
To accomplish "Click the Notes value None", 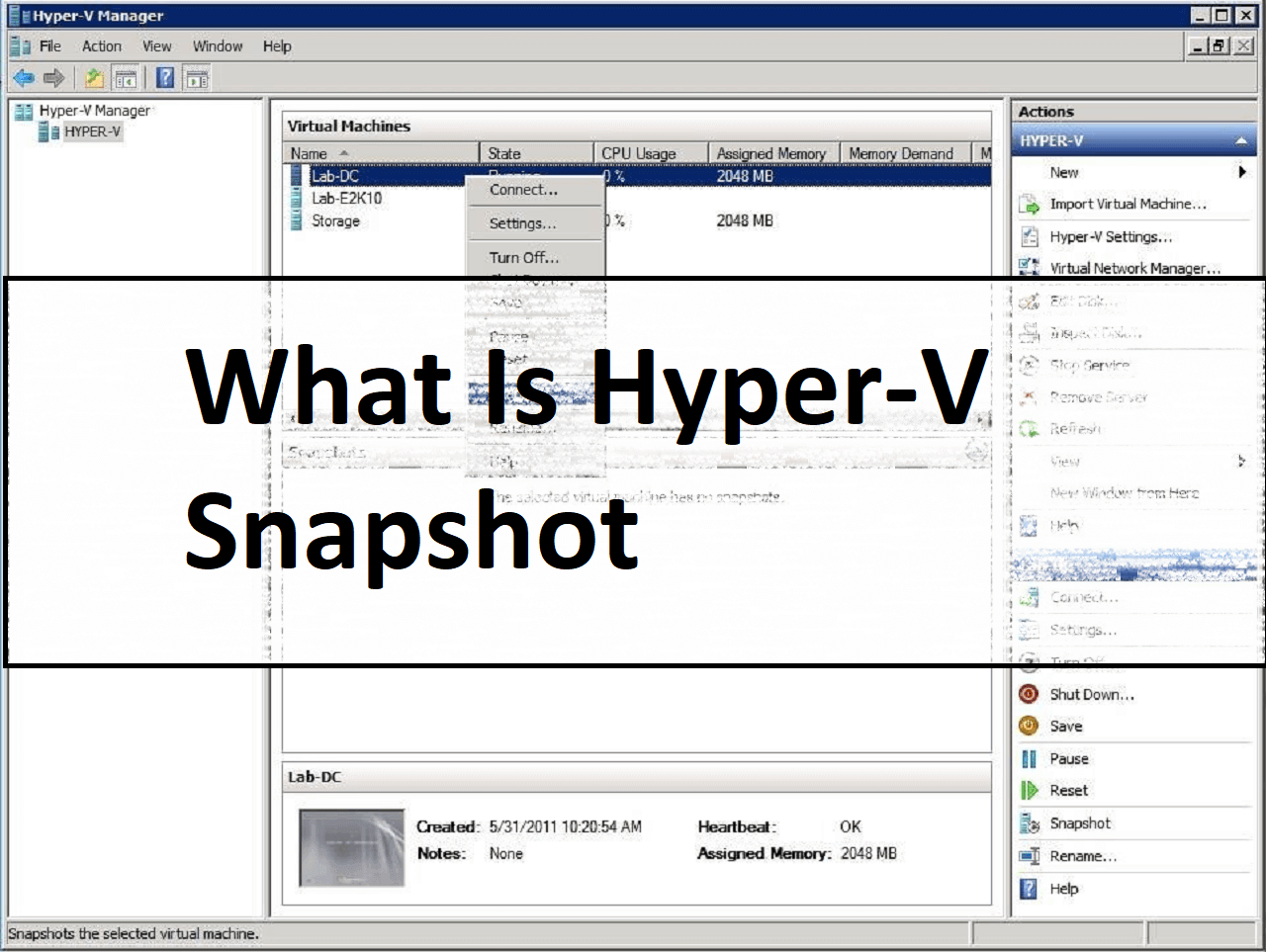I will (x=505, y=853).
